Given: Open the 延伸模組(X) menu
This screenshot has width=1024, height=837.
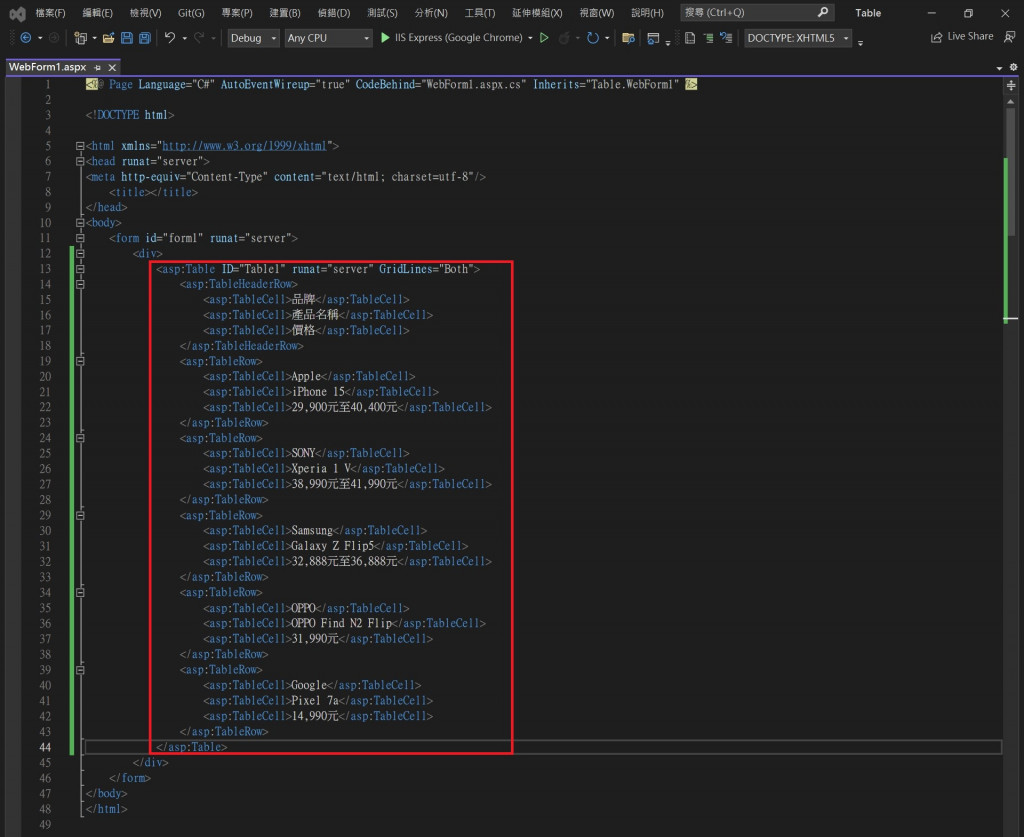Looking at the screenshot, I should pyautogui.click(x=537, y=12).
